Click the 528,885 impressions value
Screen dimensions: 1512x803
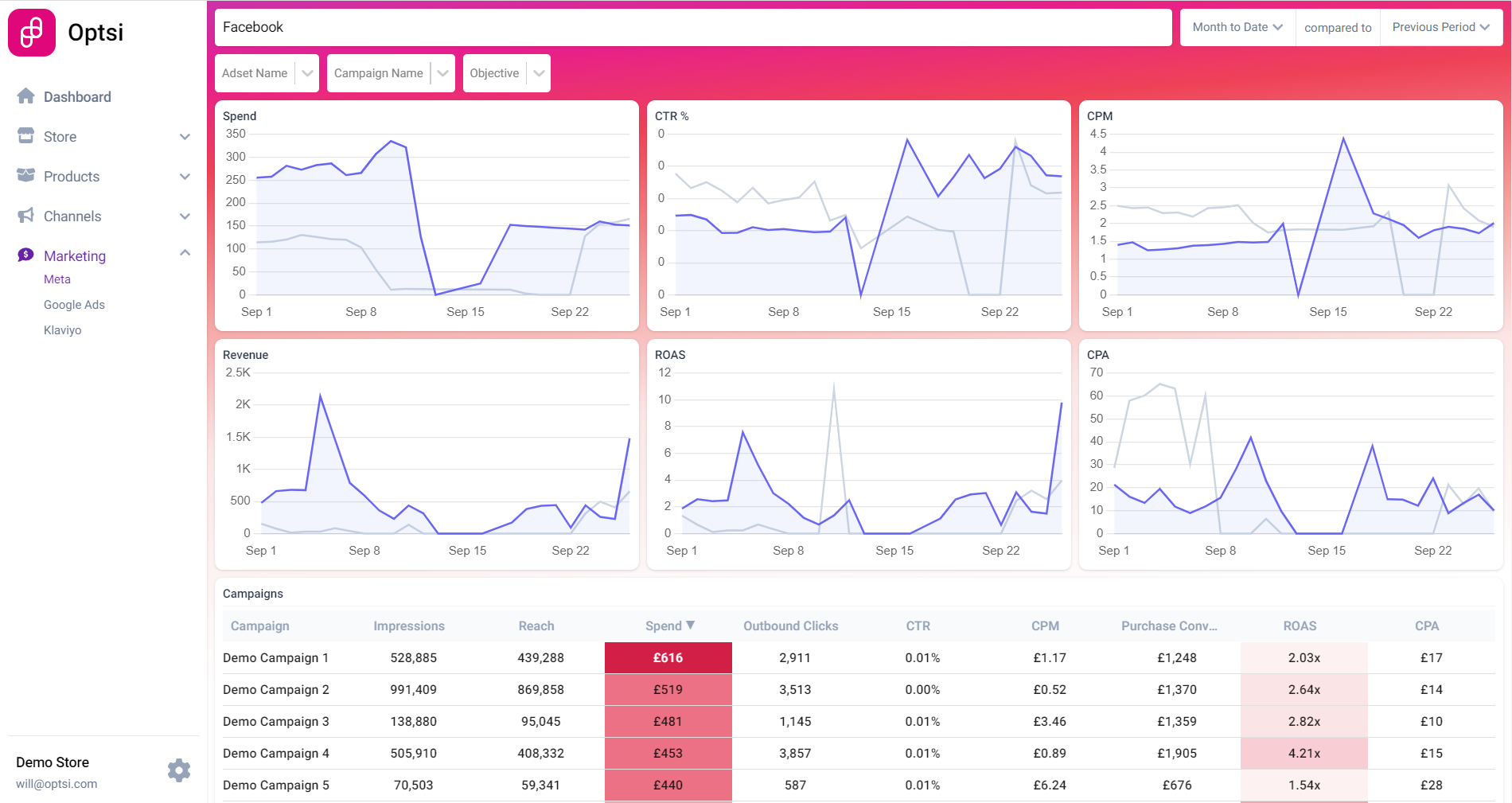coord(414,658)
